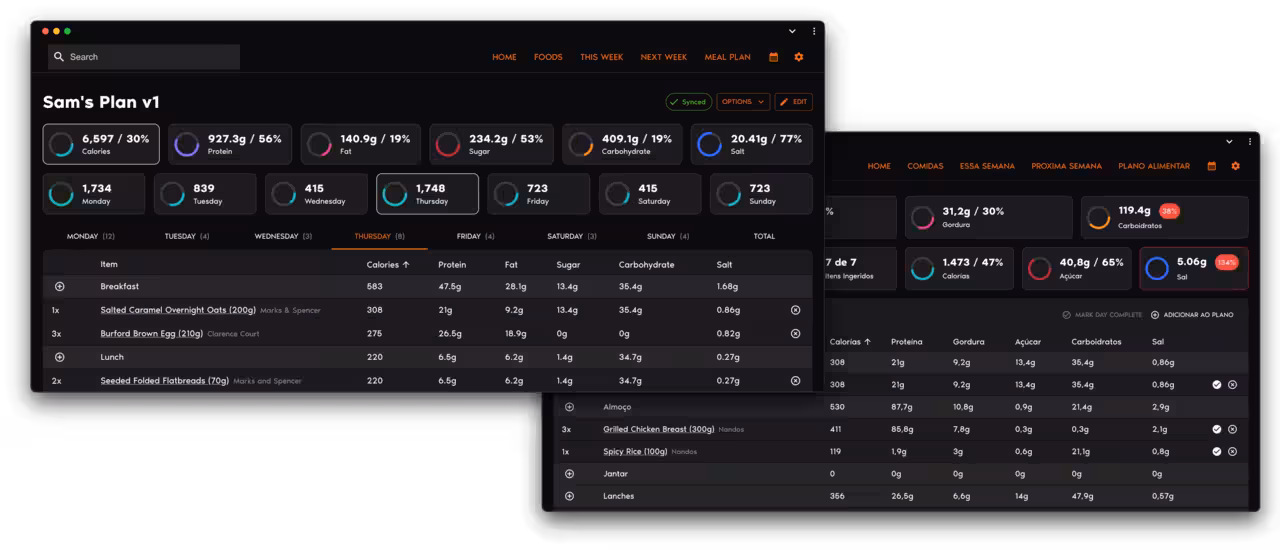Open Seeded Folded Flatbreads link
The height and width of the screenshot is (550, 1280).
[165, 381]
